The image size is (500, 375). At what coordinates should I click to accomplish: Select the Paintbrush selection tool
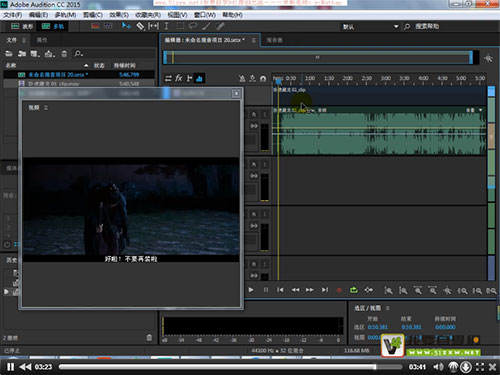(x=206, y=26)
